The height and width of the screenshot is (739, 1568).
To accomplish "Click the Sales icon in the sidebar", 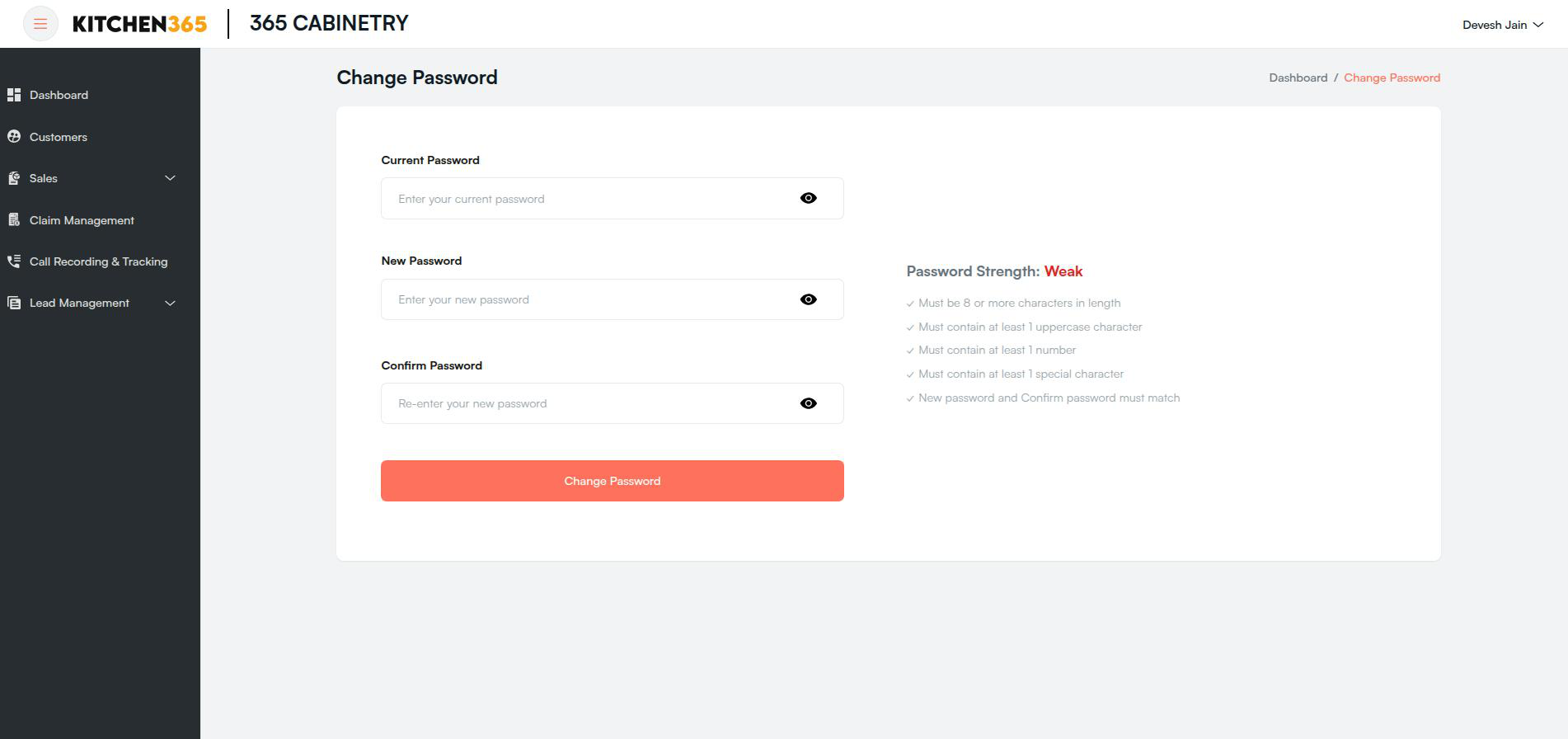I will pos(14,178).
